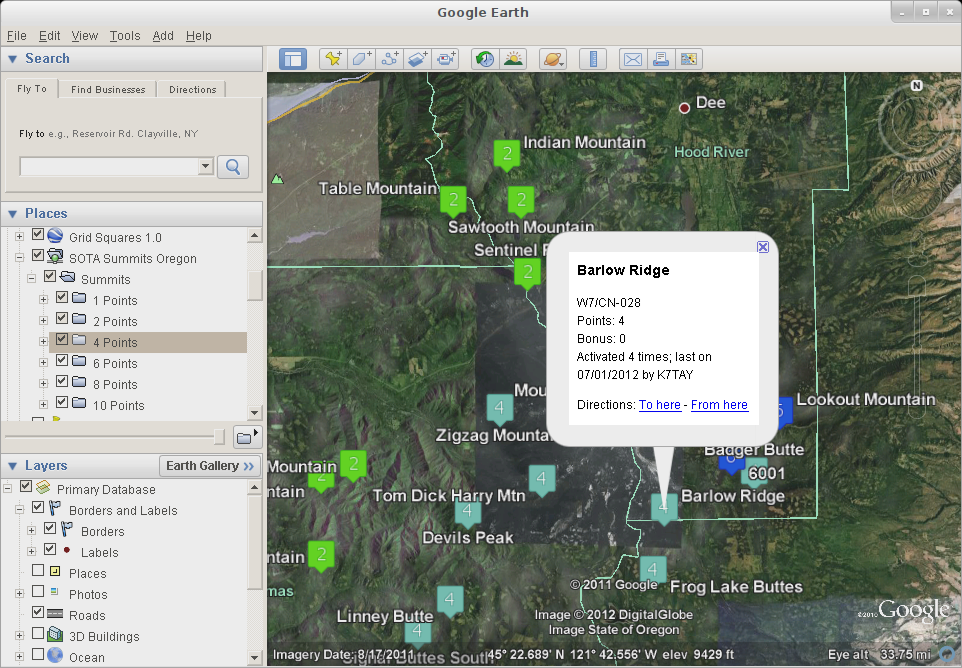Viewport: 962px width, 668px height.
Task: Click the search magnifier button
Action: pos(233,167)
